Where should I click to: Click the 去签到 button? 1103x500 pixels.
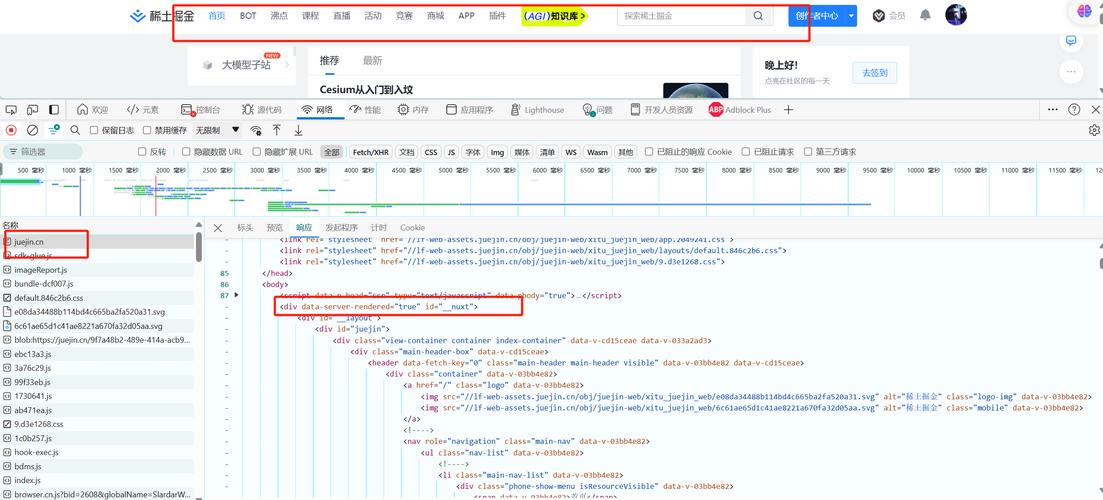click(874, 72)
